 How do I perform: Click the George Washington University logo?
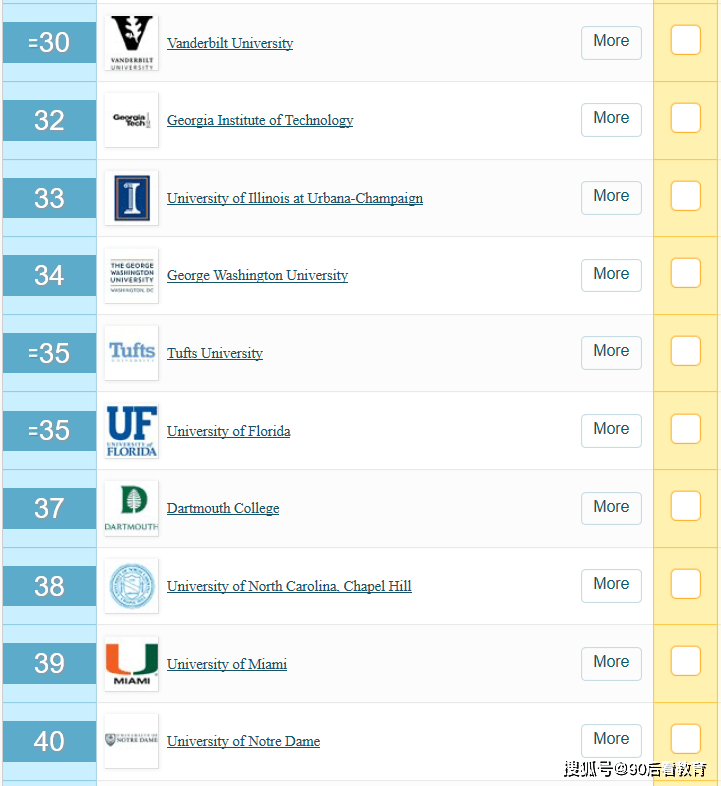pyautogui.click(x=131, y=276)
